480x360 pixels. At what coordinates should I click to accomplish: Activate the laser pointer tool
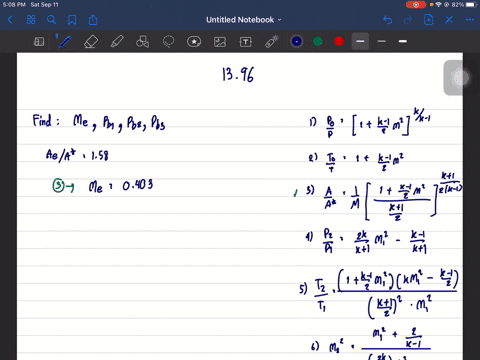click(x=272, y=42)
